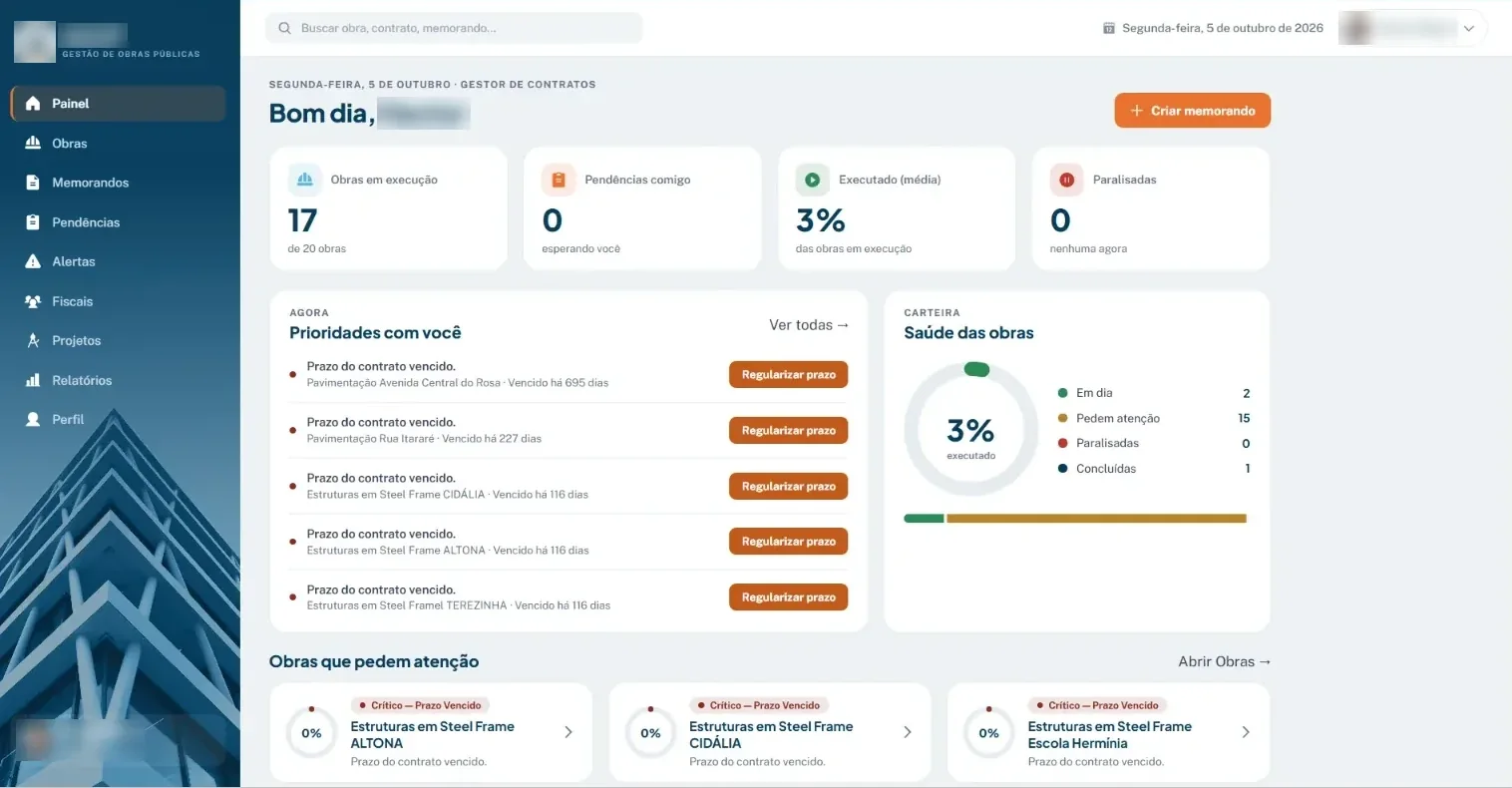Click the Perfil person icon
1512x788 pixels.
pyautogui.click(x=33, y=420)
